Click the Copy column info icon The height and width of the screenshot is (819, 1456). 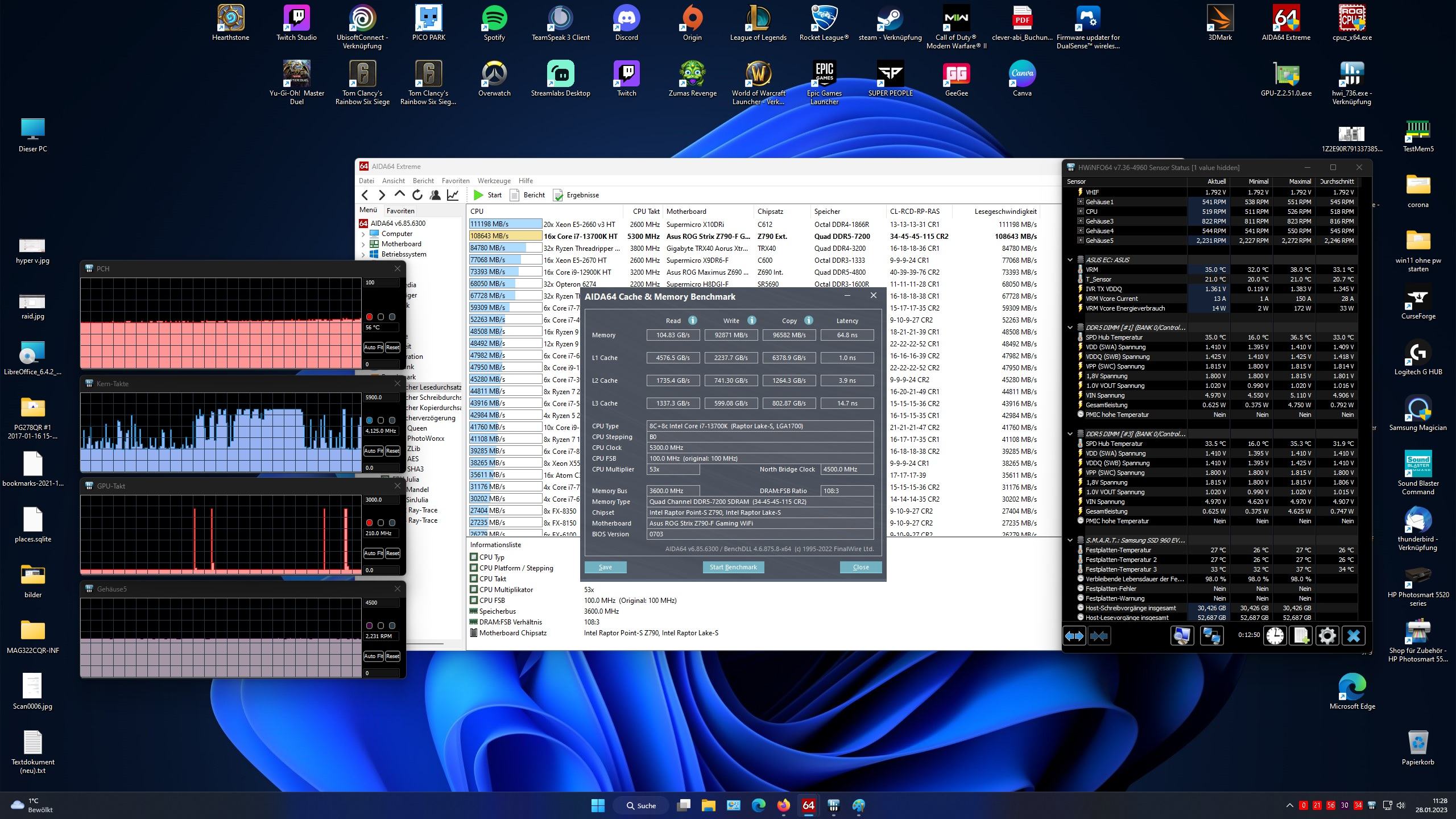[x=808, y=320]
